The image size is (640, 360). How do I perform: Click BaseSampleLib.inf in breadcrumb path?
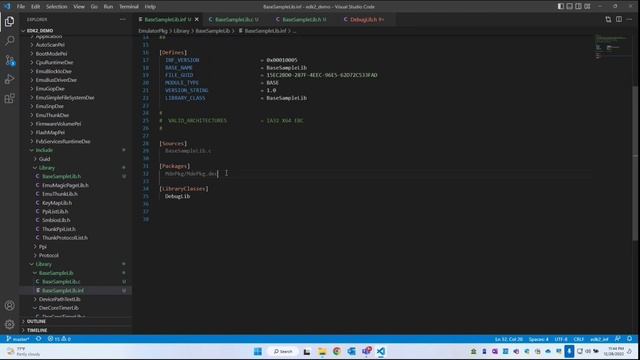pyautogui.click(x=265, y=31)
